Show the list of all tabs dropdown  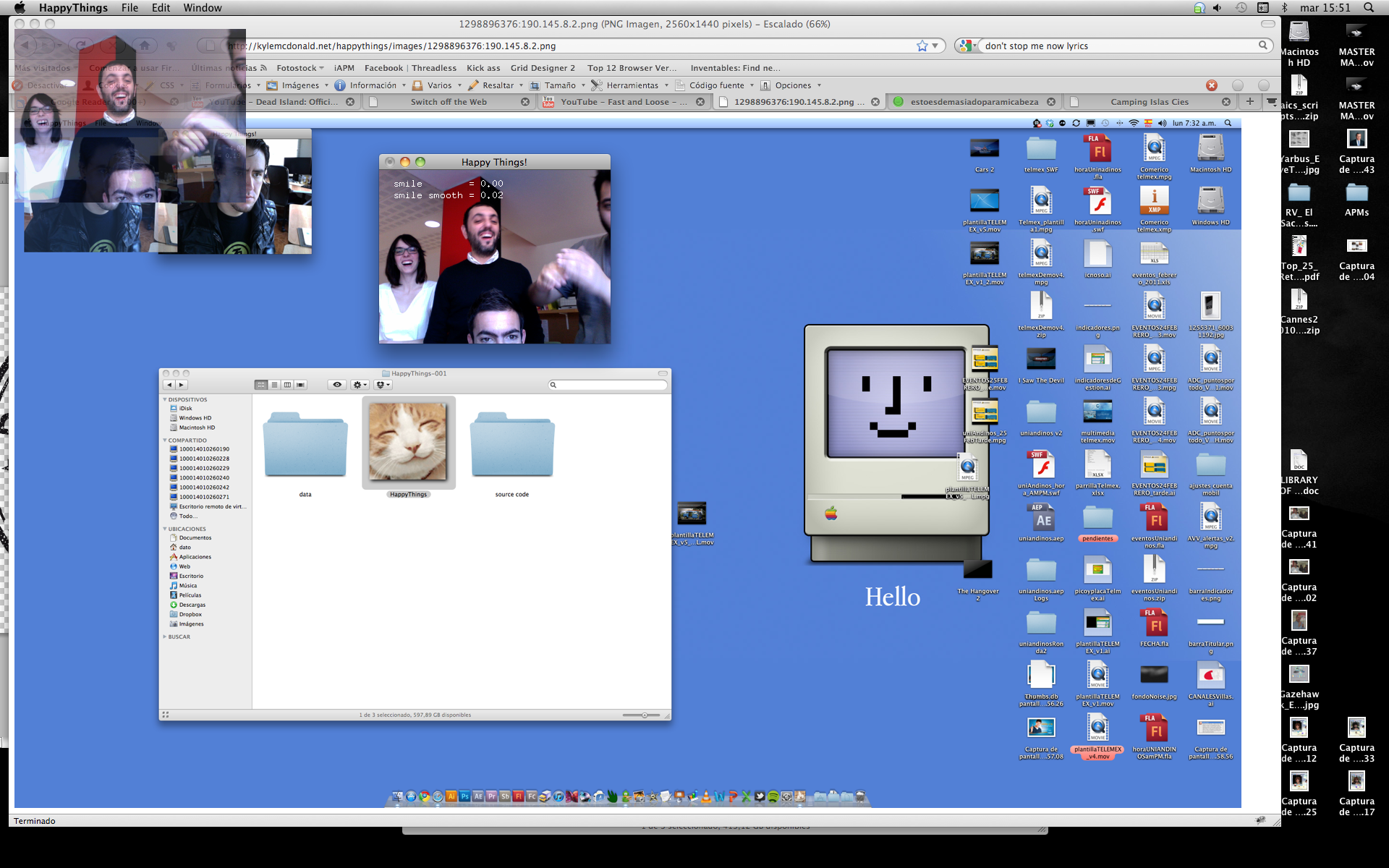pyautogui.click(x=1272, y=102)
